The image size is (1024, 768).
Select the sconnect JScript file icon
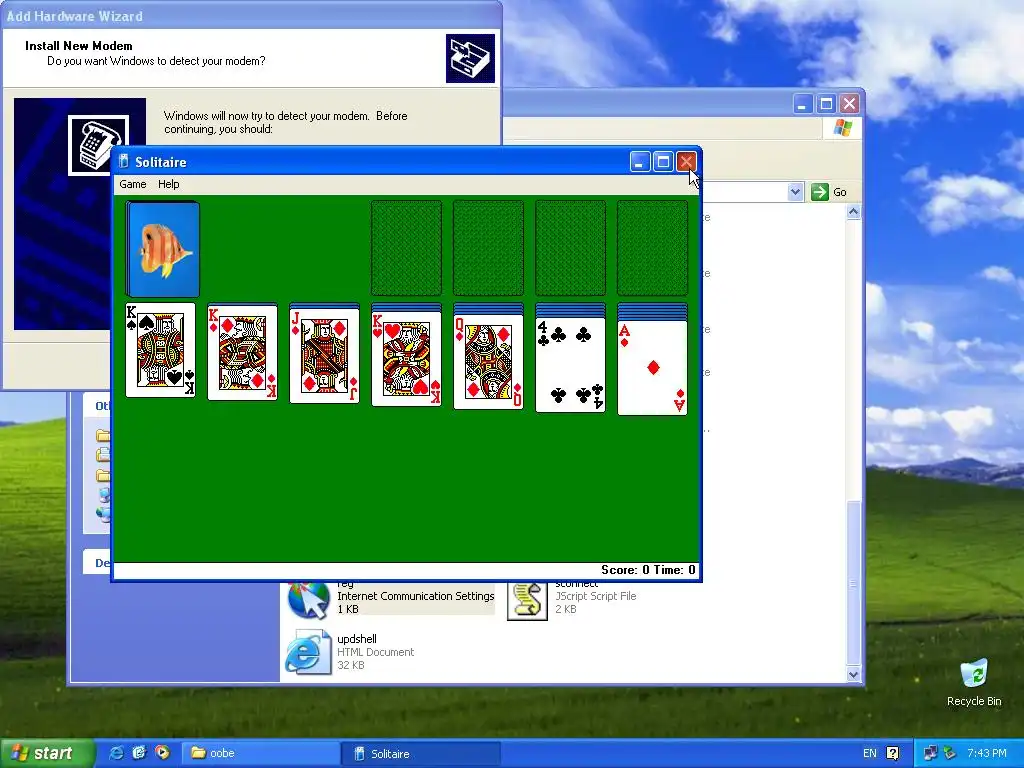(527, 600)
